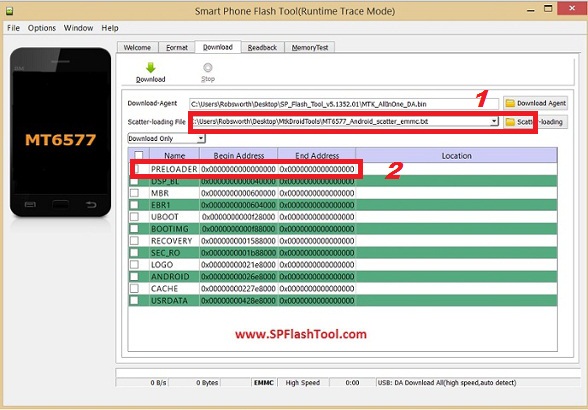The width and height of the screenshot is (588, 410).
Task: Open the Window menu
Action: (x=78, y=28)
